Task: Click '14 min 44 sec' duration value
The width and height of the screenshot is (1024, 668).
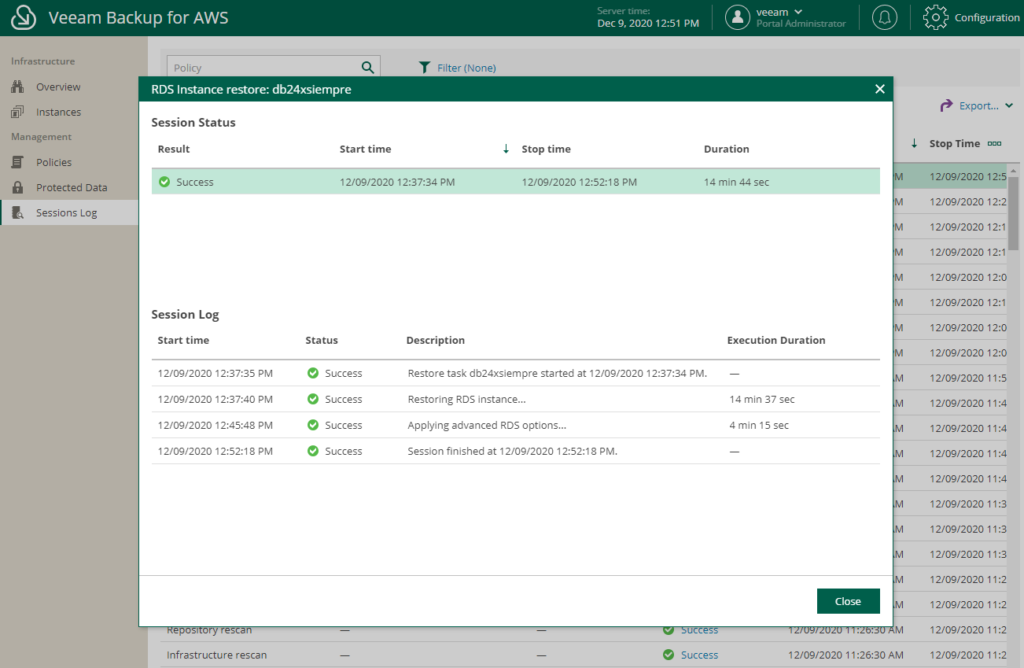Action: [x=736, y=182]
